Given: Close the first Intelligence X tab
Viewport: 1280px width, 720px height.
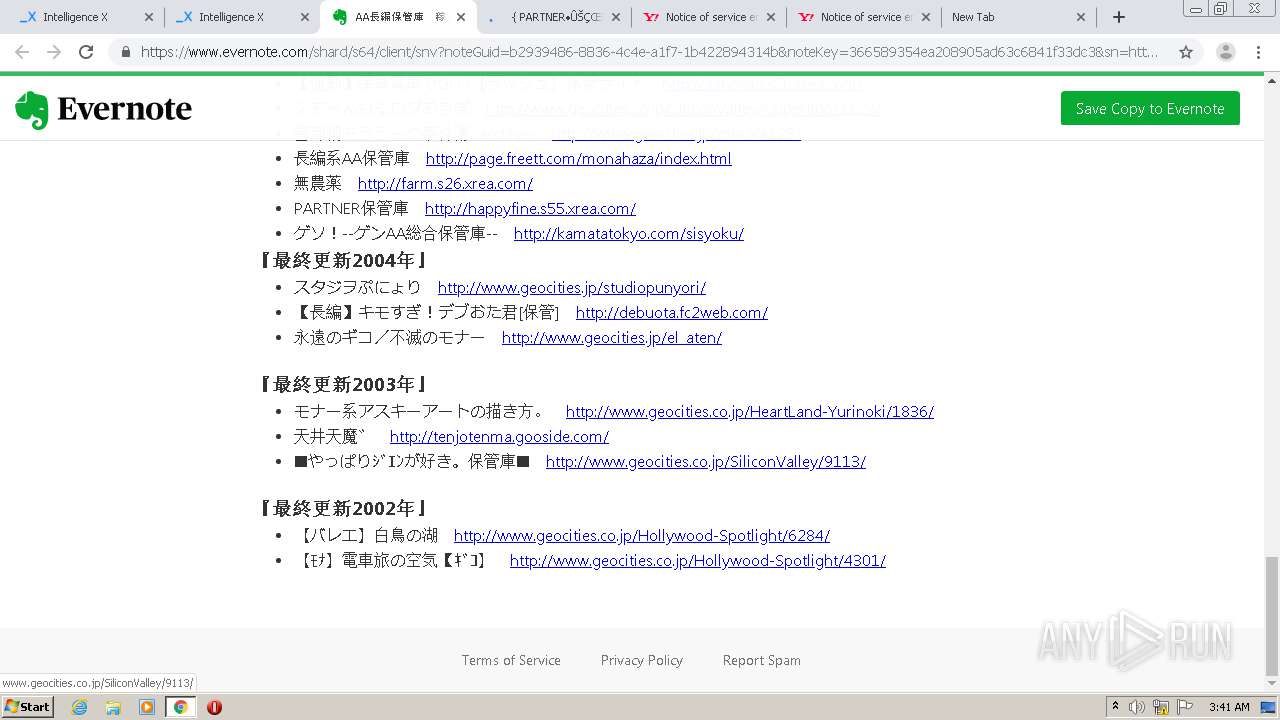Looking at the screenshot, I should coord(149,17).
